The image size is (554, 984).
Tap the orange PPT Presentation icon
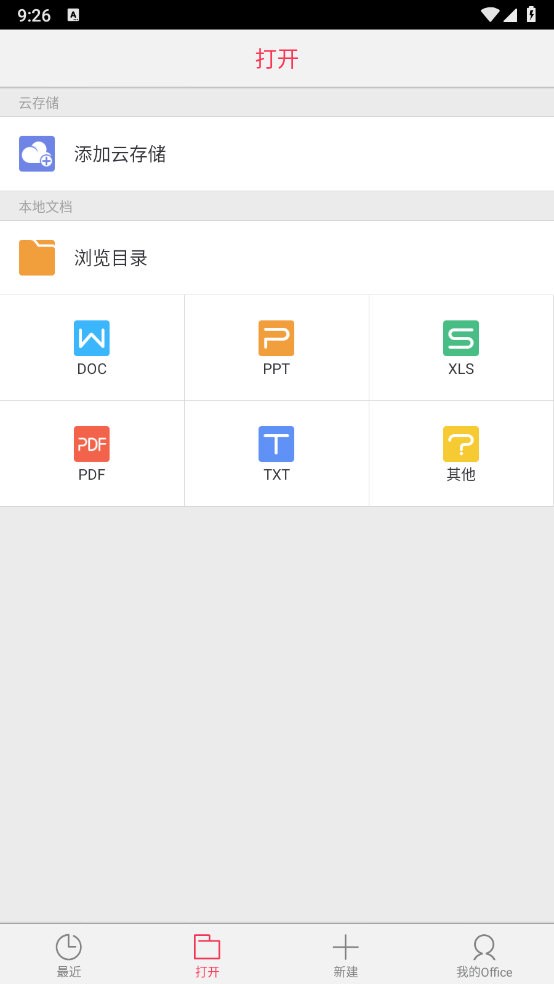pos(276,338)
